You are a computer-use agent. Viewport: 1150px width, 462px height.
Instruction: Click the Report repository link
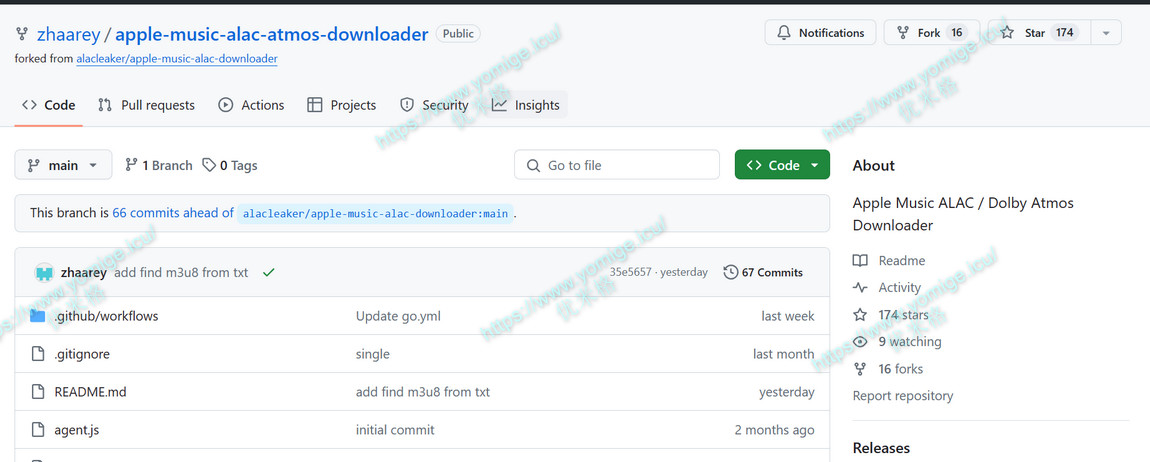click(x=902, y=396)
